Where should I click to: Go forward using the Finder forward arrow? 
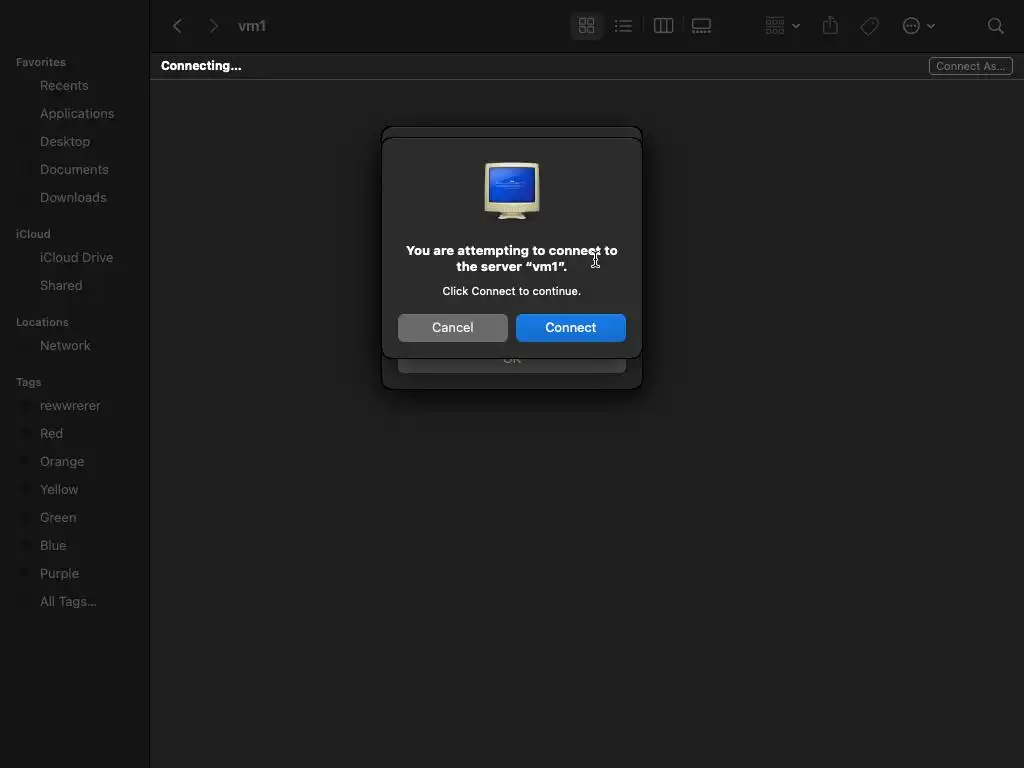click(x=213, y=26)
